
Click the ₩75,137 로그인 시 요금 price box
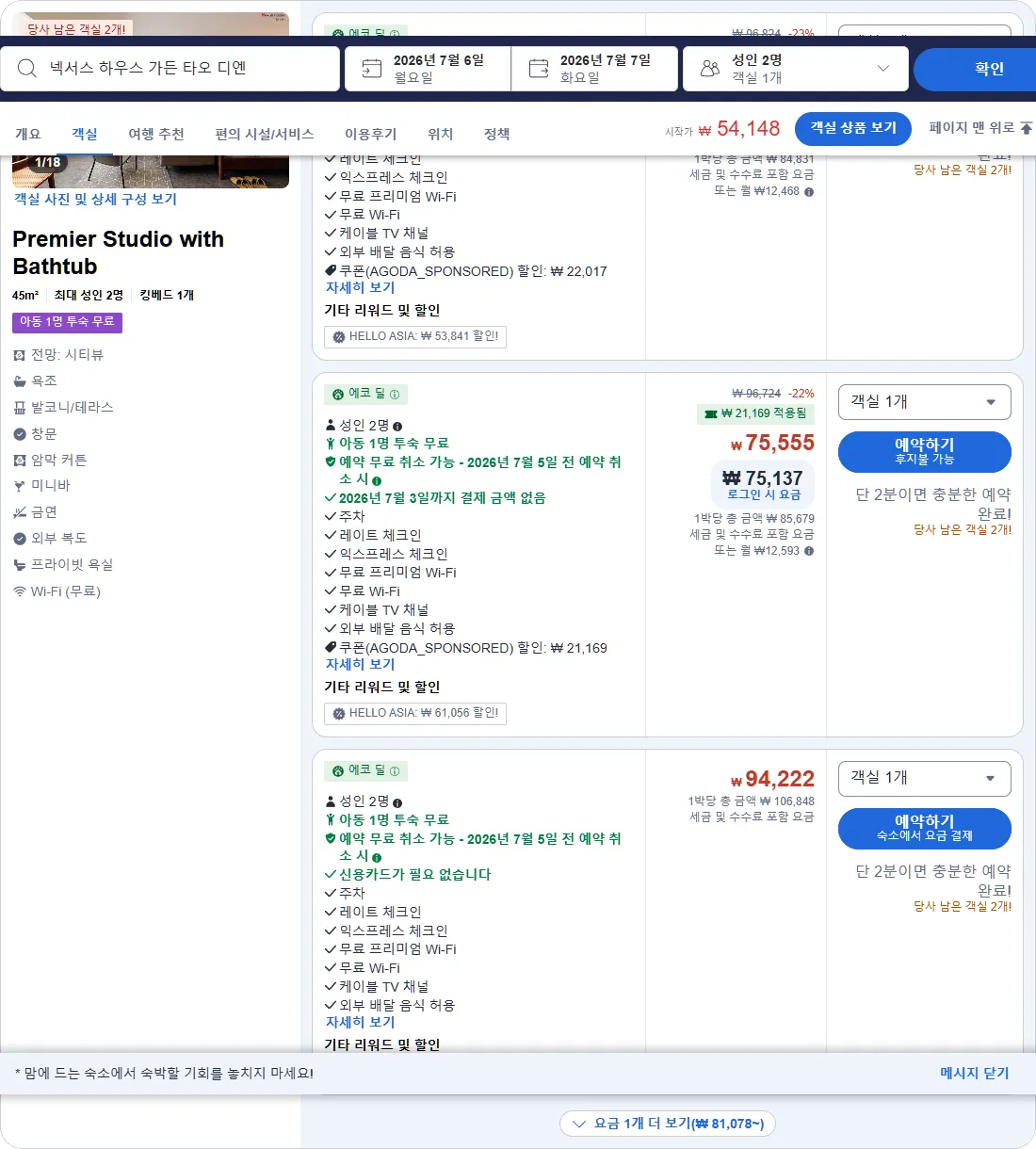763,484
